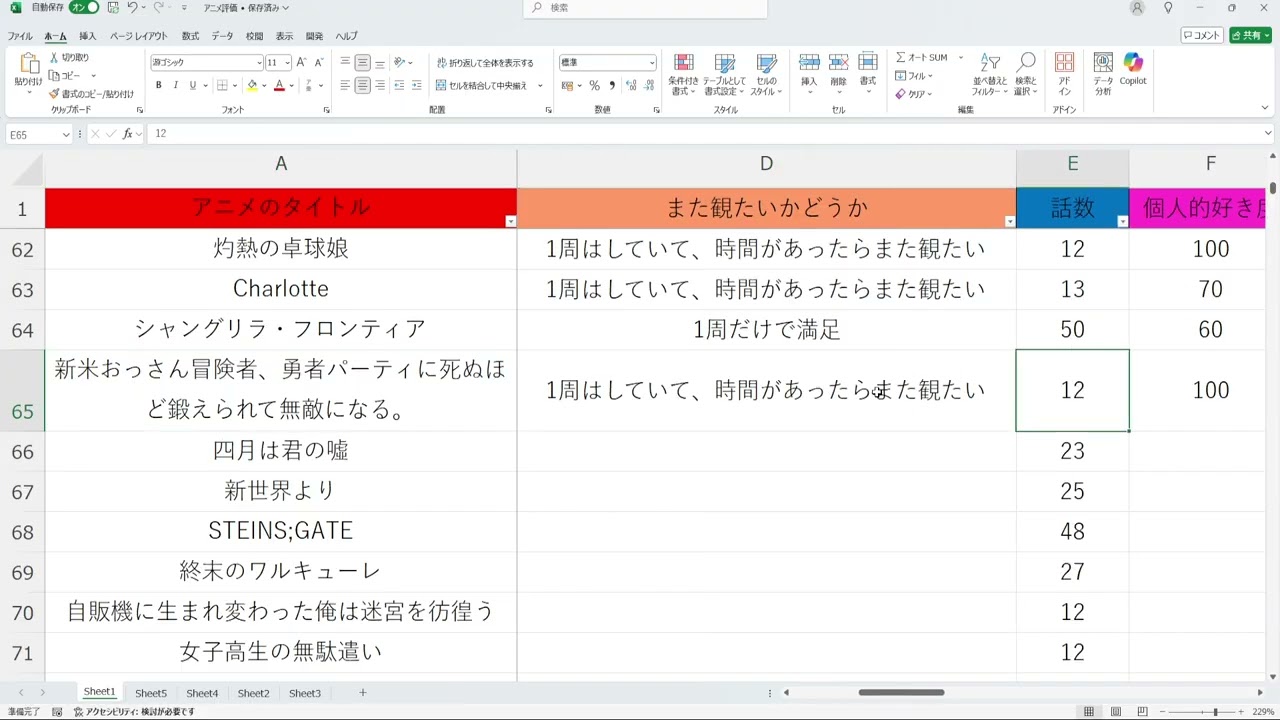Click the format painter brush icon
Viewport: 1280px width, 720px height.
point(54,94)
